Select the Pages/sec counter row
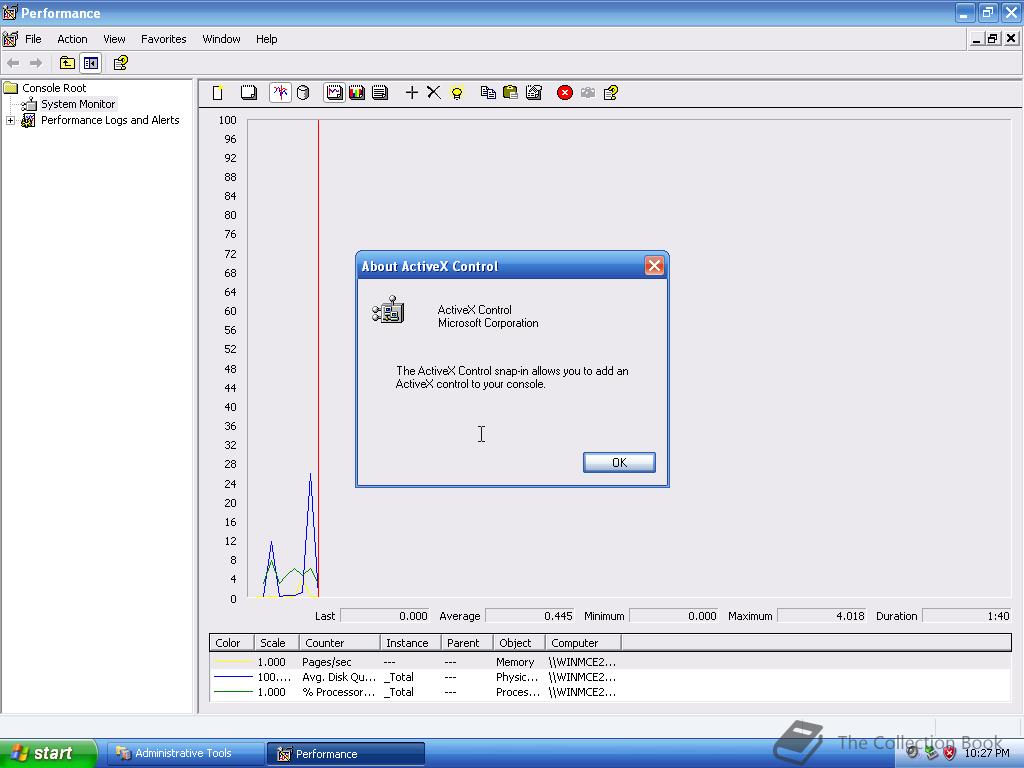 tap(610, 662)
